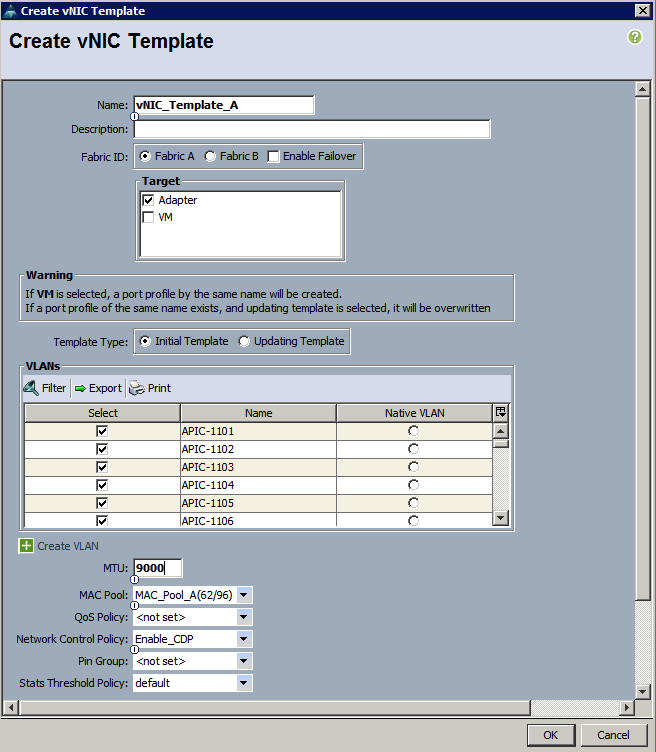Click the Filter toolbar label
Screen dimensions: 656x752
54,388
